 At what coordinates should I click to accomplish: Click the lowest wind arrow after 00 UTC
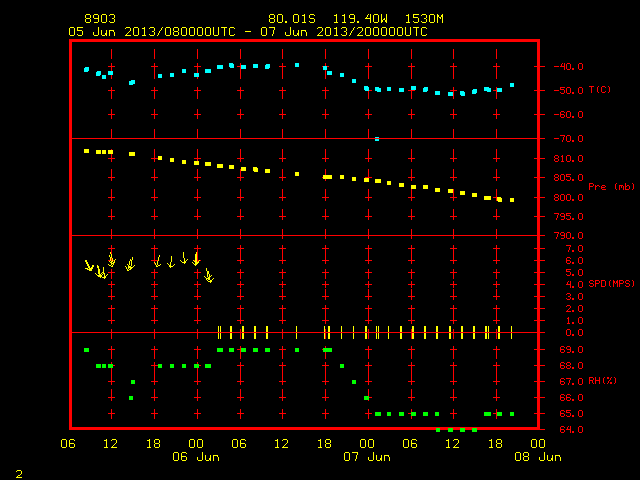tap(209, 276)
